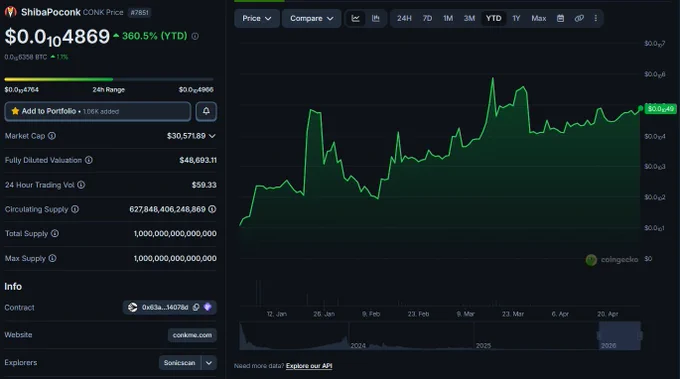Copy the contract address icon
680x379 pixels.
pos(196,307)
